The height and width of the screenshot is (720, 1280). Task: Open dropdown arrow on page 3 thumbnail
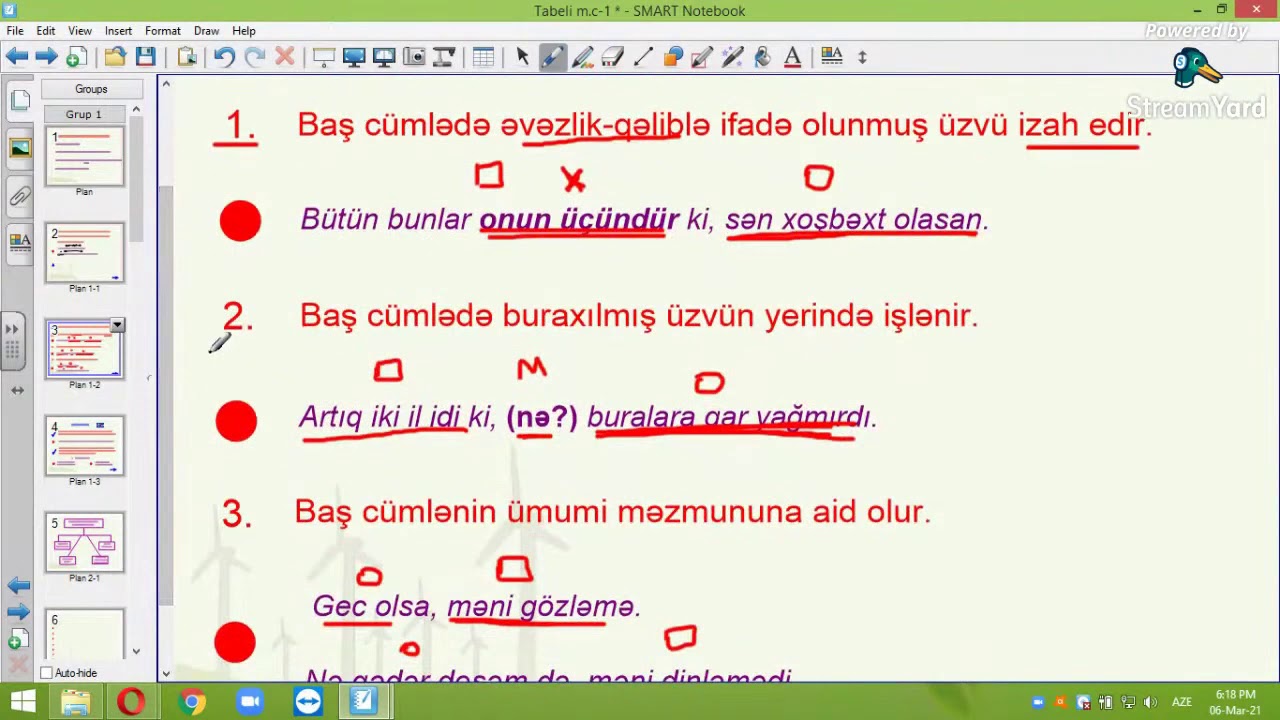pos(117,326)
